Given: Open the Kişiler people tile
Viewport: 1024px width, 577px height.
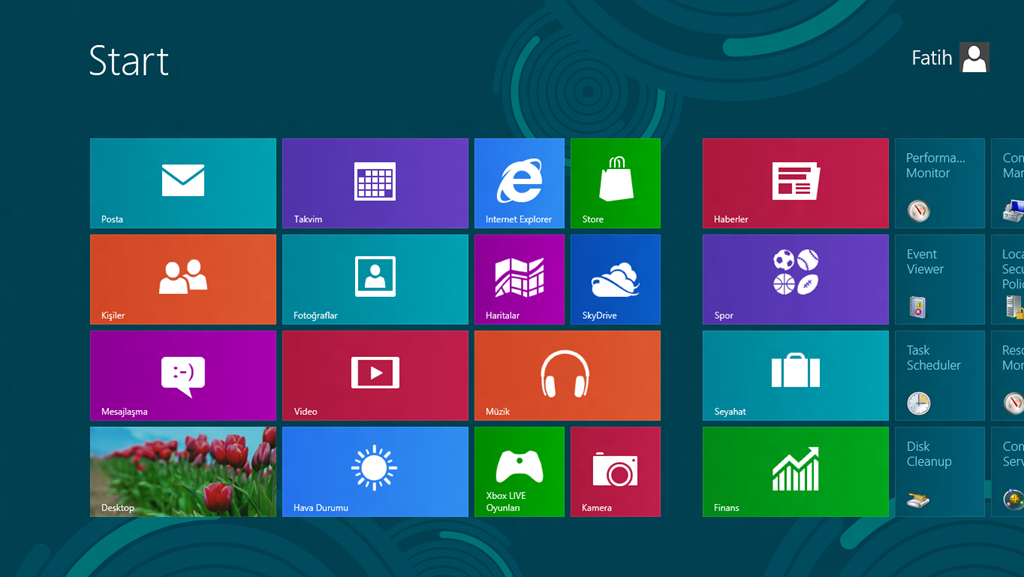Looking at the screenshot, I should [183, 279].
